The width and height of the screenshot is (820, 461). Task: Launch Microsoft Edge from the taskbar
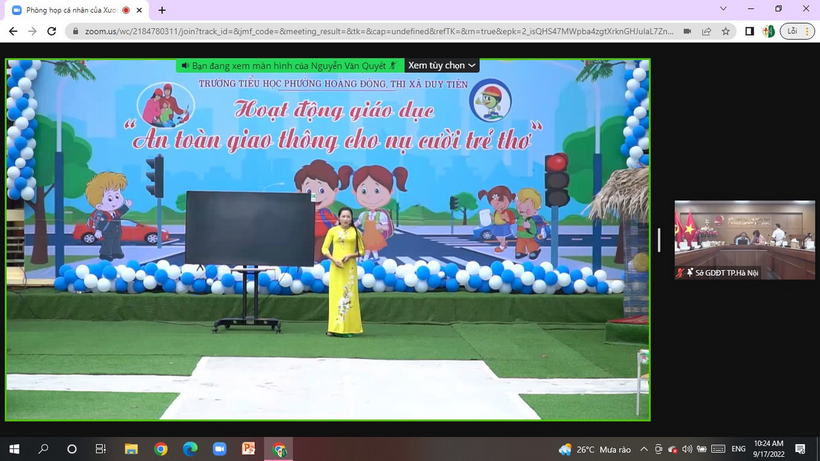click(190, 450)
